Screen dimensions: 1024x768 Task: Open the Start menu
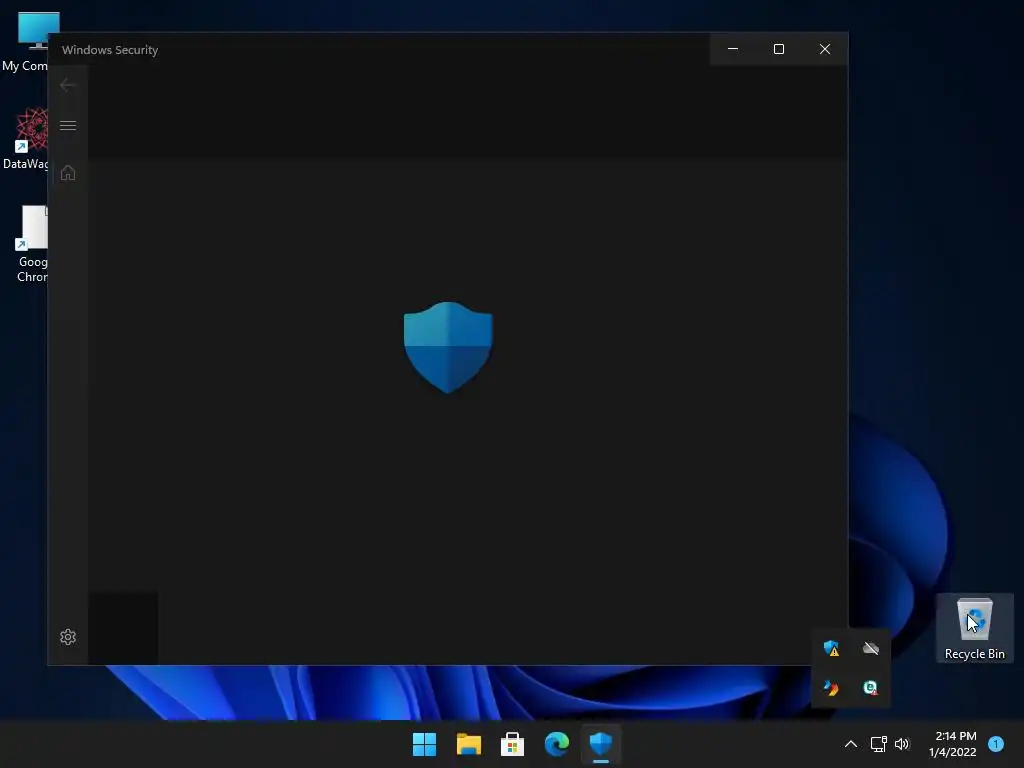[x=424, y=744]
